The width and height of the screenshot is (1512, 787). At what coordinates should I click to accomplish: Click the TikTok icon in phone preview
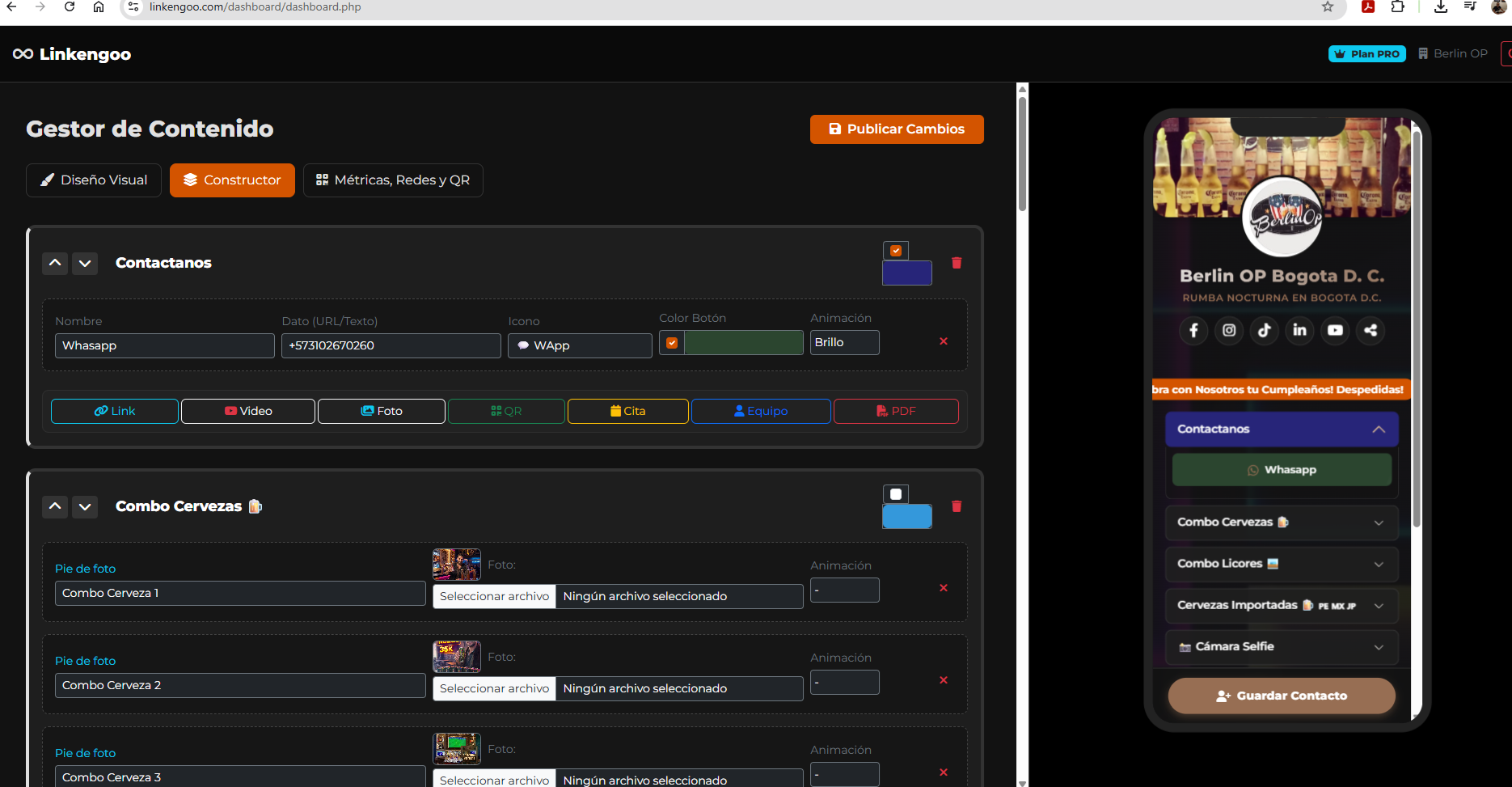1265,330
